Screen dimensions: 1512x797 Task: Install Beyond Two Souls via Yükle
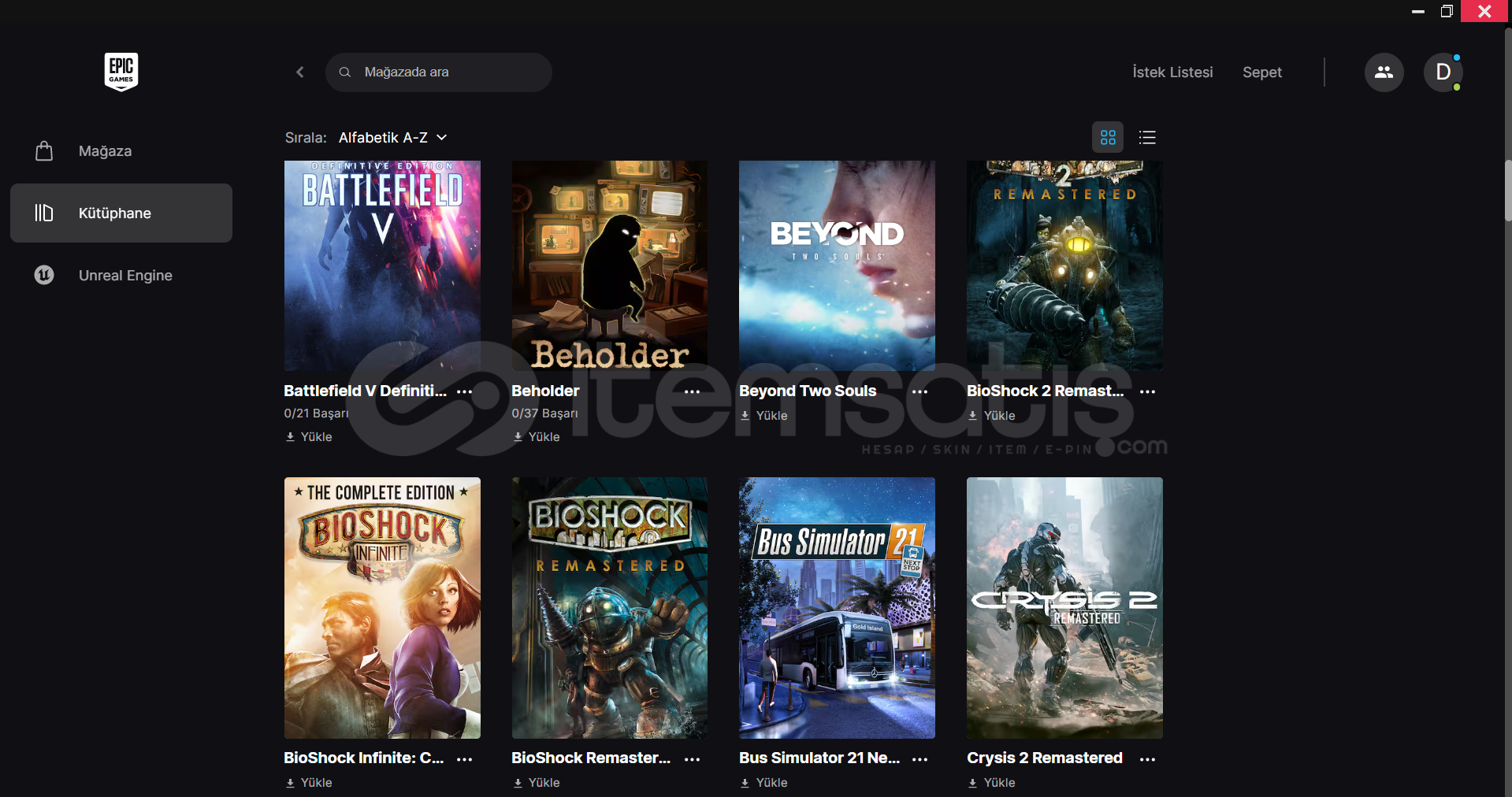coord(764,416)
